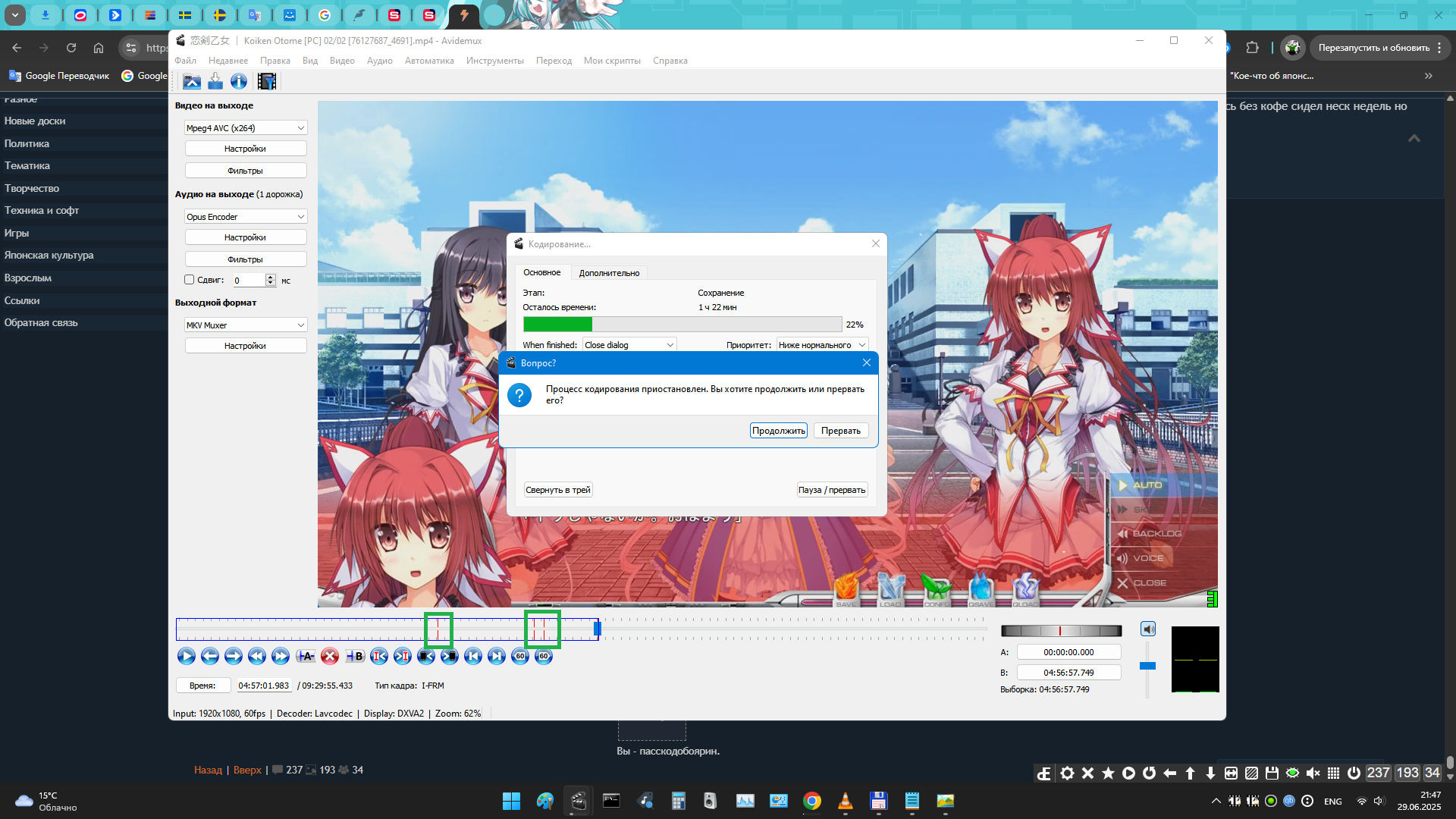Viewport: 1456px width, 819px height.
Task: Click the Продолжить button
Action: click(778, 431)
